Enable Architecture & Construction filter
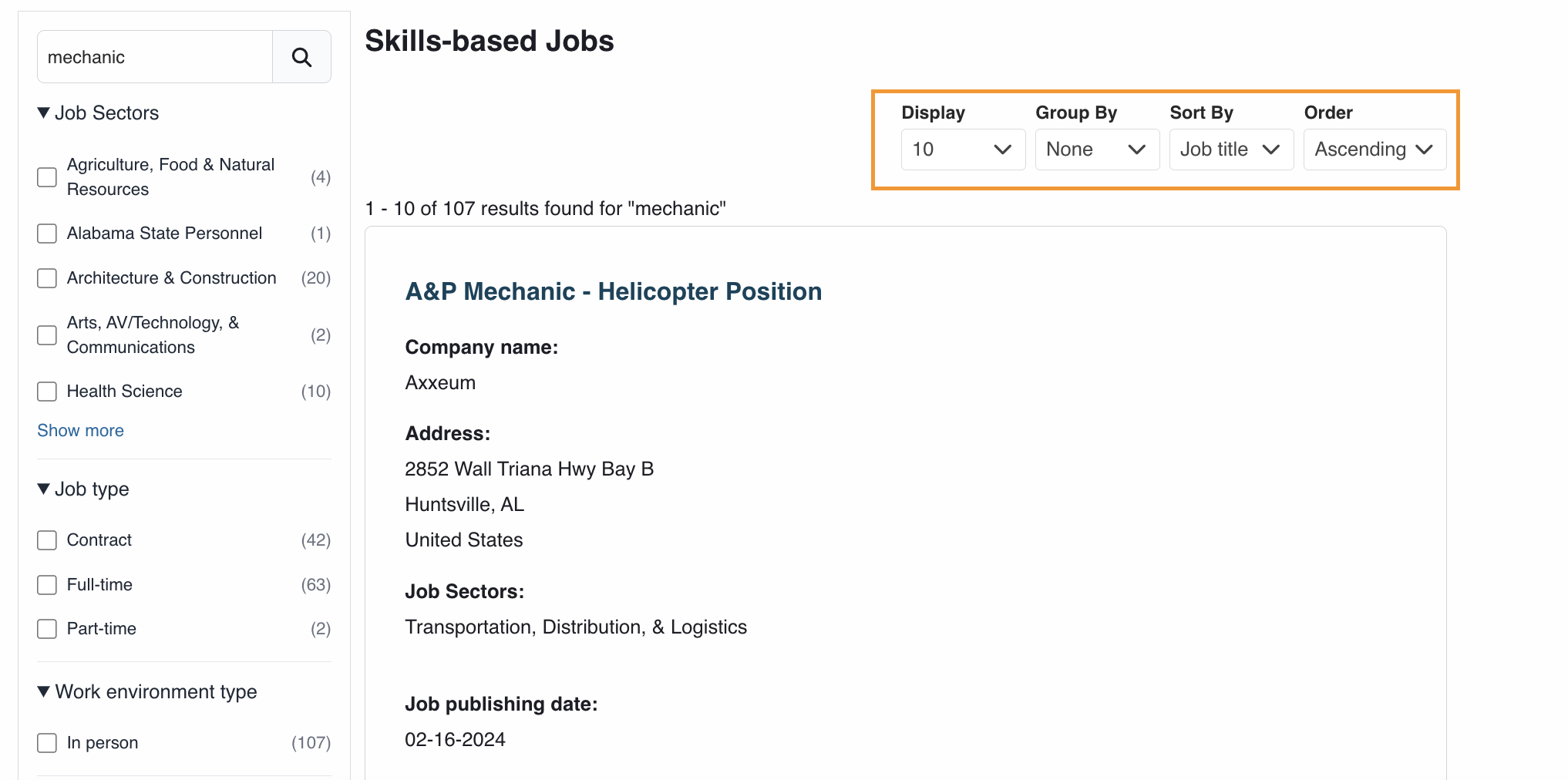Viewport: 1568px width, 780px height. 47,278
